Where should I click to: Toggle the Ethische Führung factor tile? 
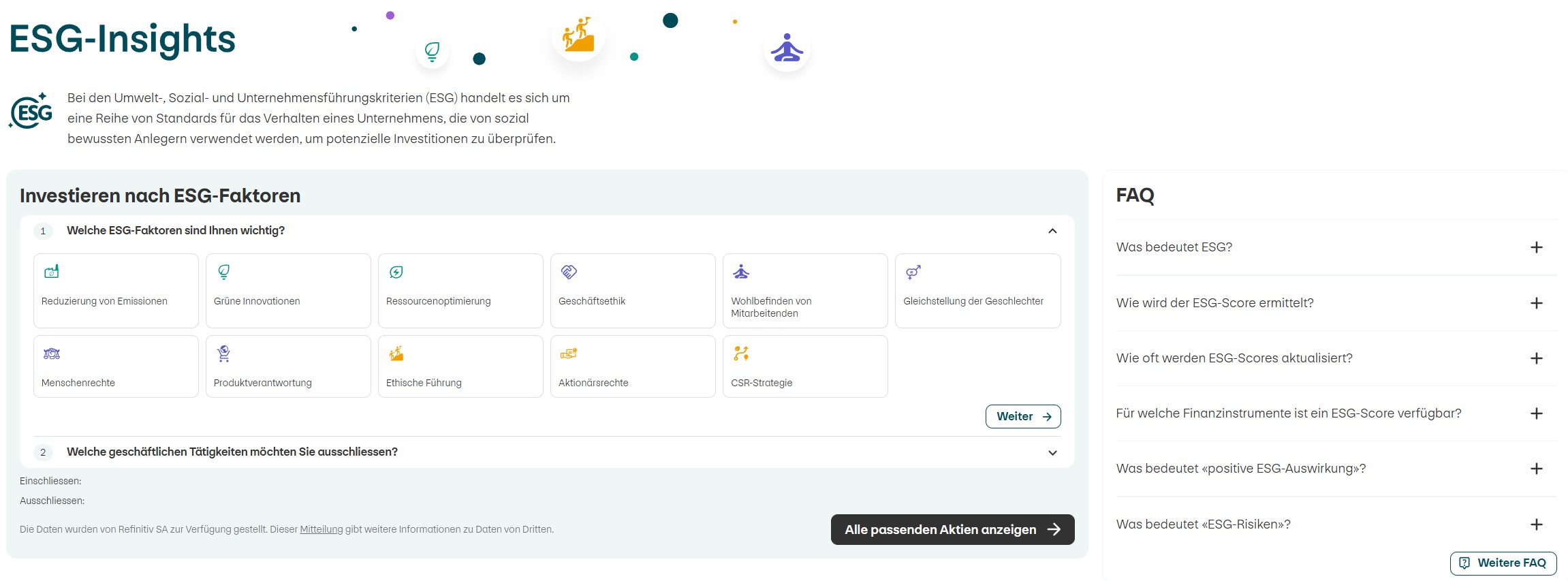point(460,366)
